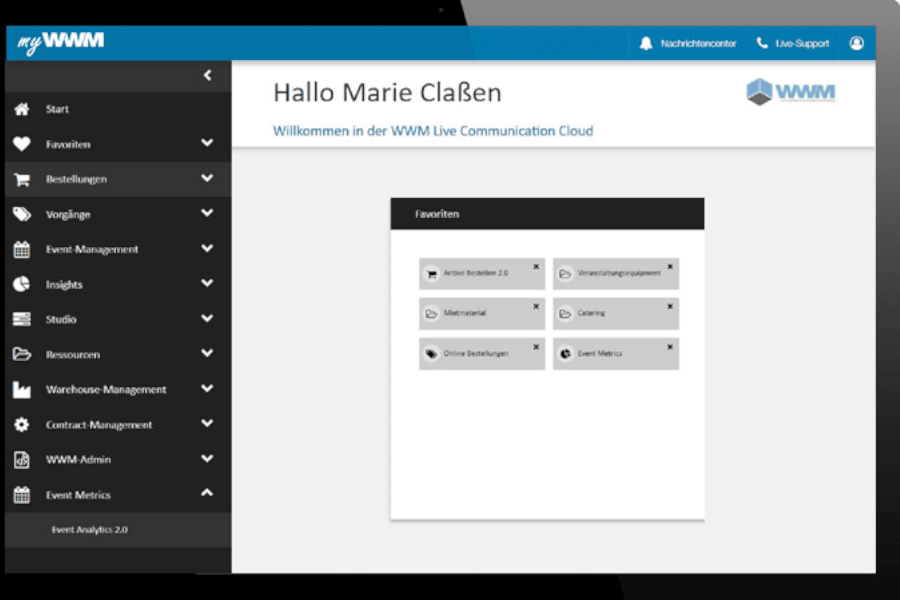
Task: Click the Bestellungen shopping cart icon
Action: [x=22, y=180]
